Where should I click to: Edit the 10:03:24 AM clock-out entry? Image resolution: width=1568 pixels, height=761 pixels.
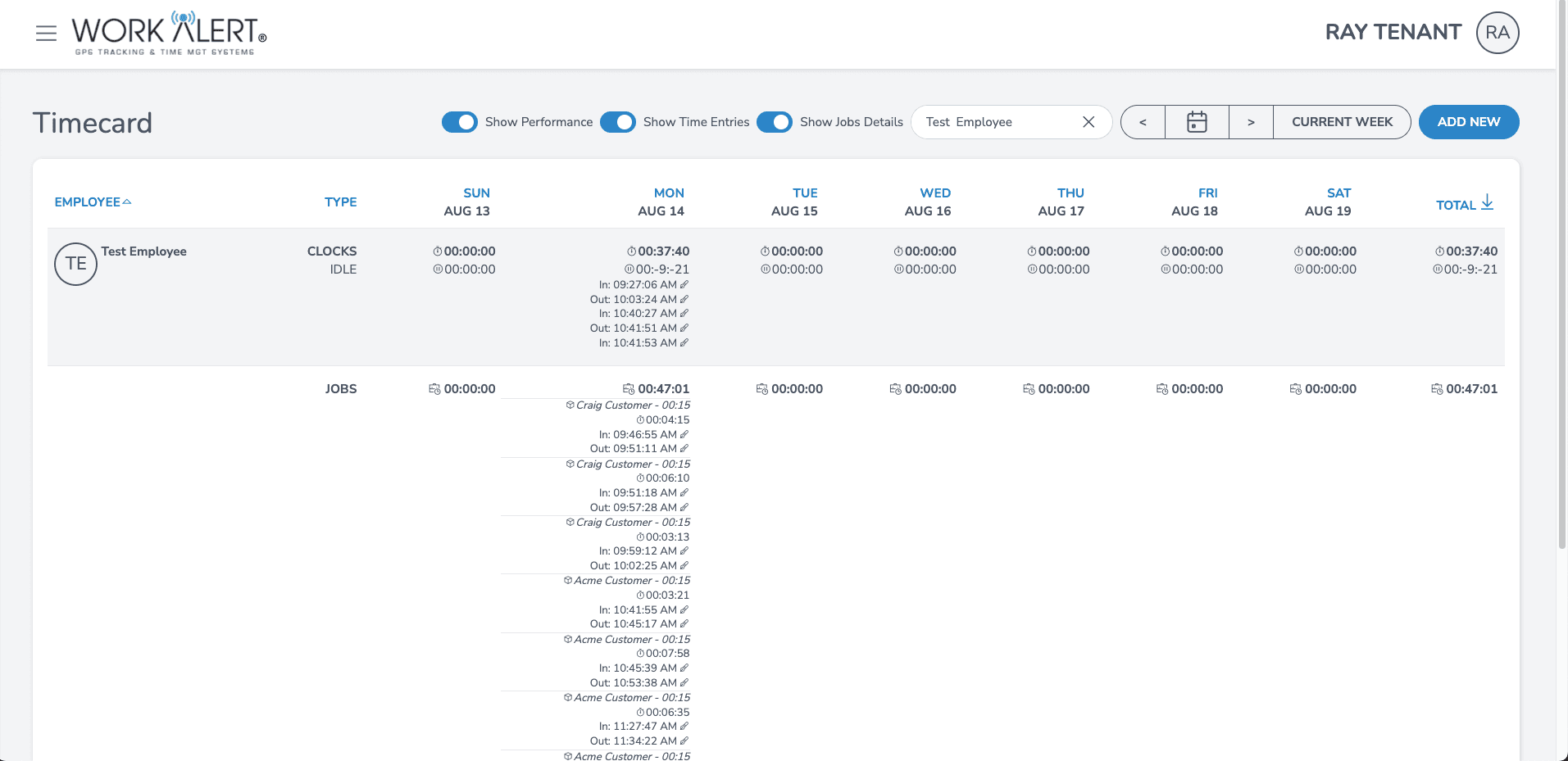[684, 300]
